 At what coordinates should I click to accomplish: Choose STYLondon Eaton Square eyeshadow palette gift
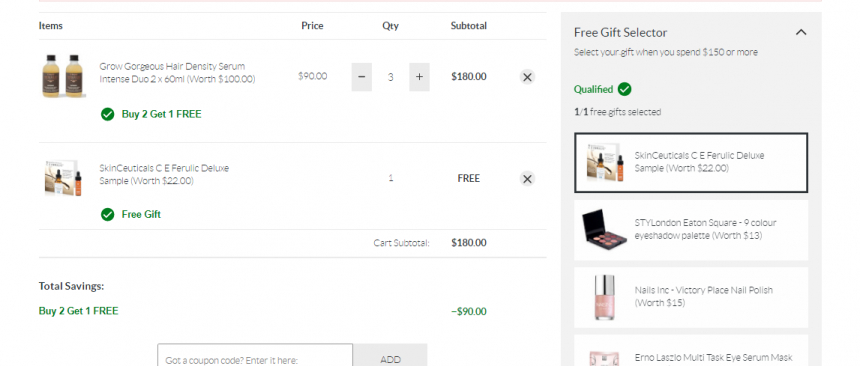coord(691,230)
